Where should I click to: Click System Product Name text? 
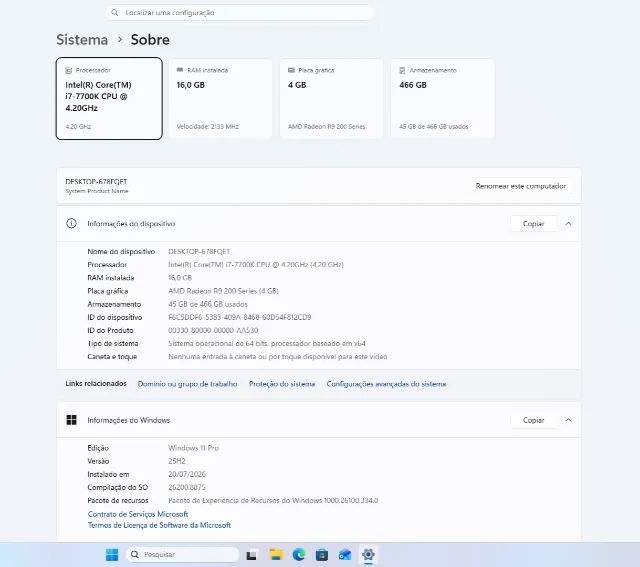[97, 191]
